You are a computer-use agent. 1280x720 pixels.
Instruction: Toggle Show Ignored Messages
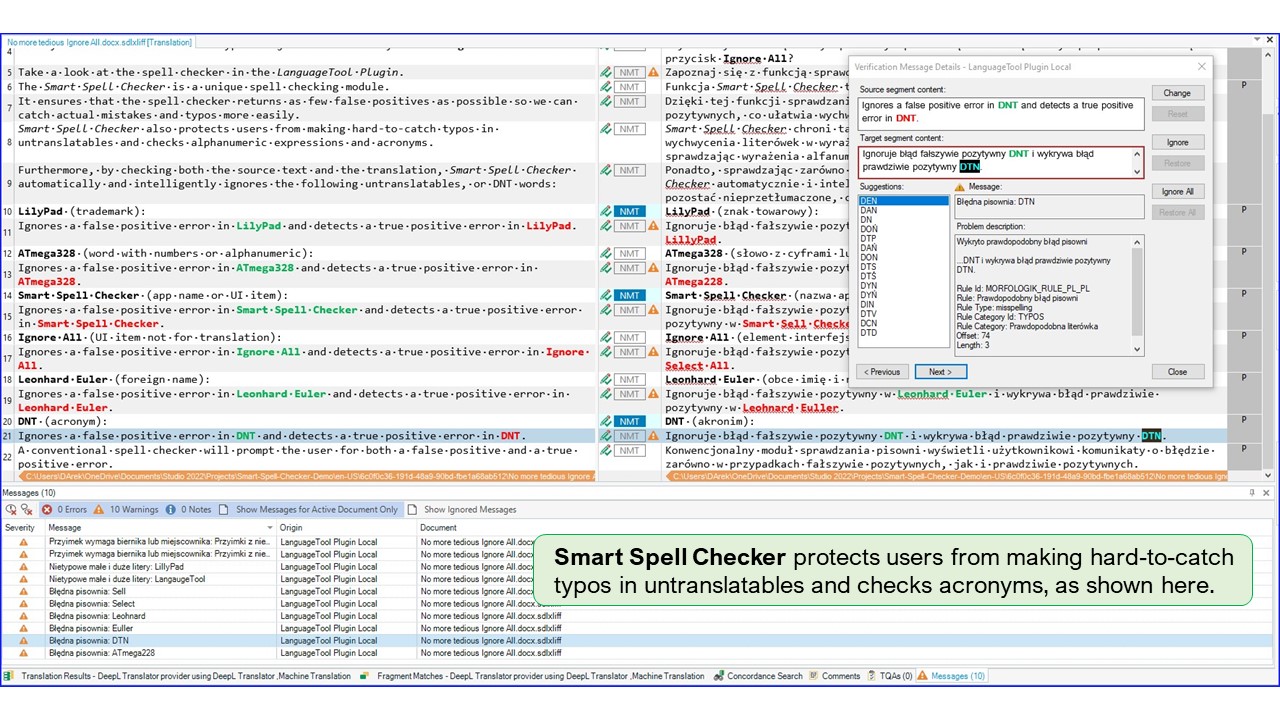pos(462,509)
